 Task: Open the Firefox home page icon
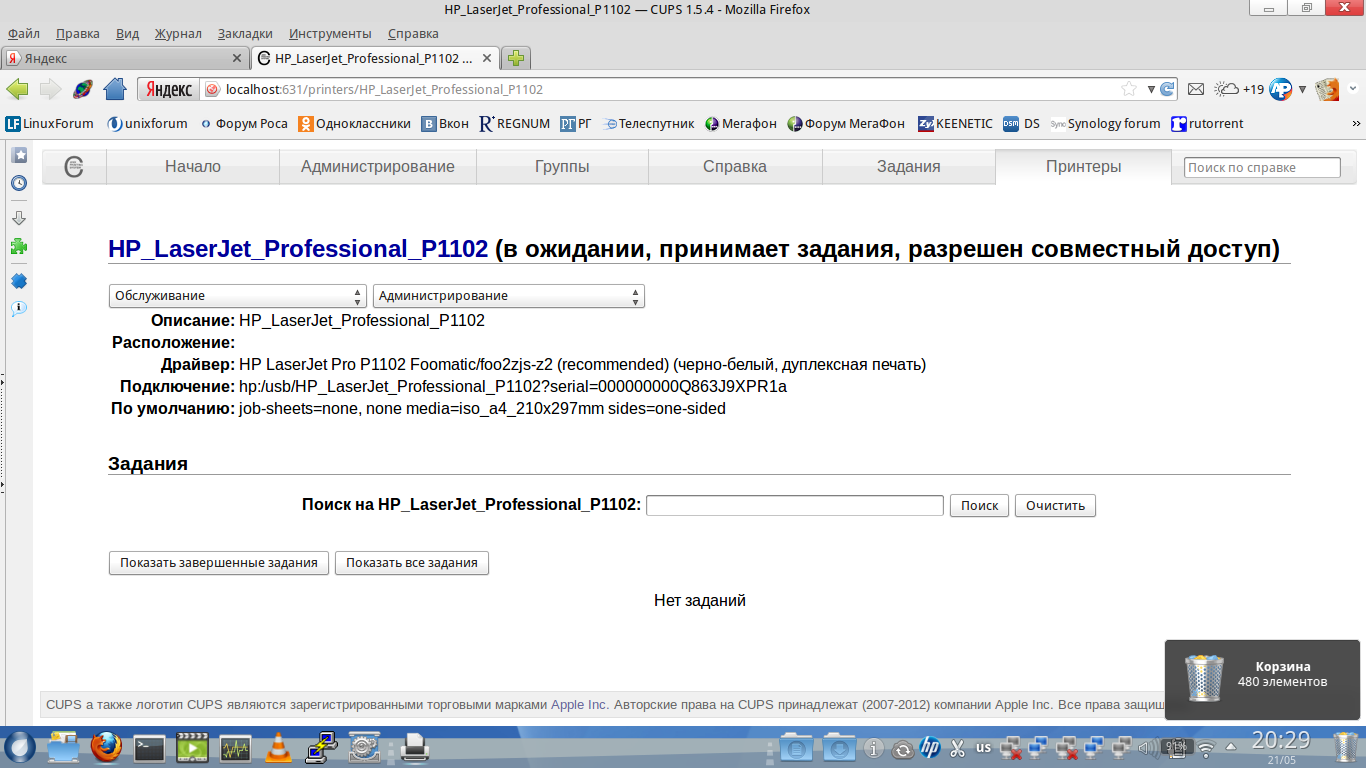115,89
